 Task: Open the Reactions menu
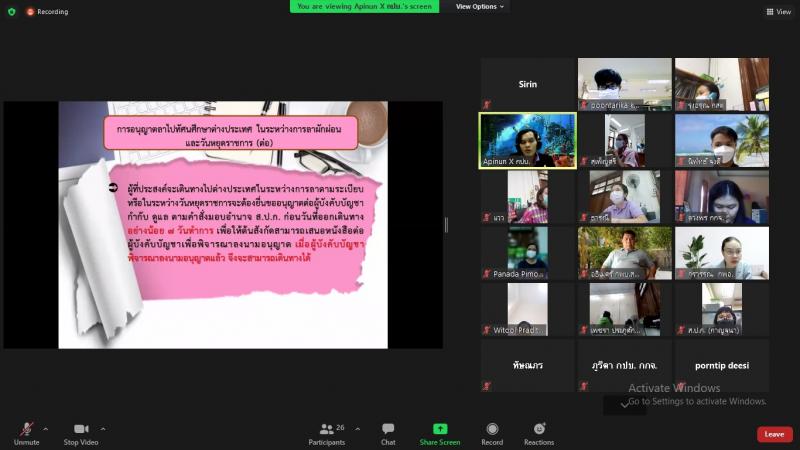point(539,434)
